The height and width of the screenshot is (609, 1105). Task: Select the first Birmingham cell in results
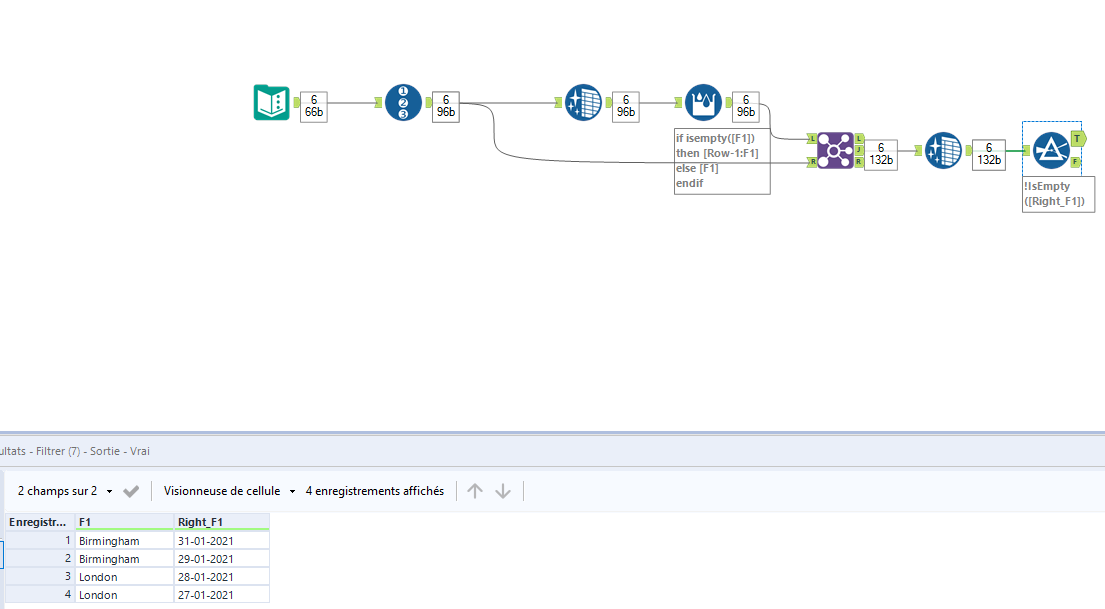[x=109, y=540]
